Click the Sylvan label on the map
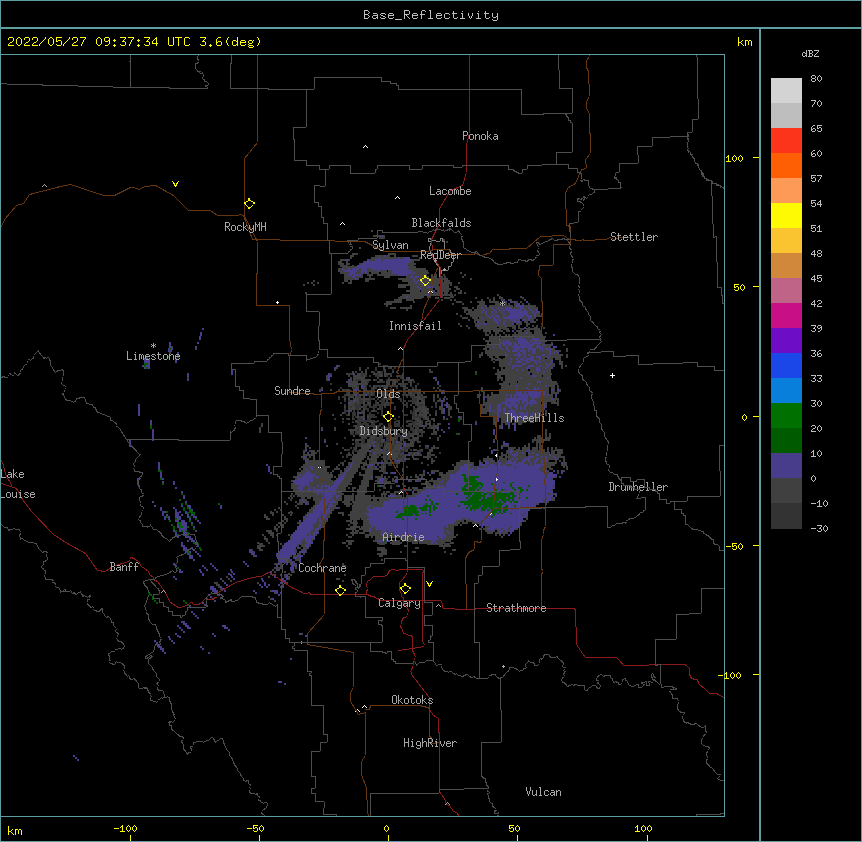This screenshot has width=862, height=842. (x=390, y=245)
